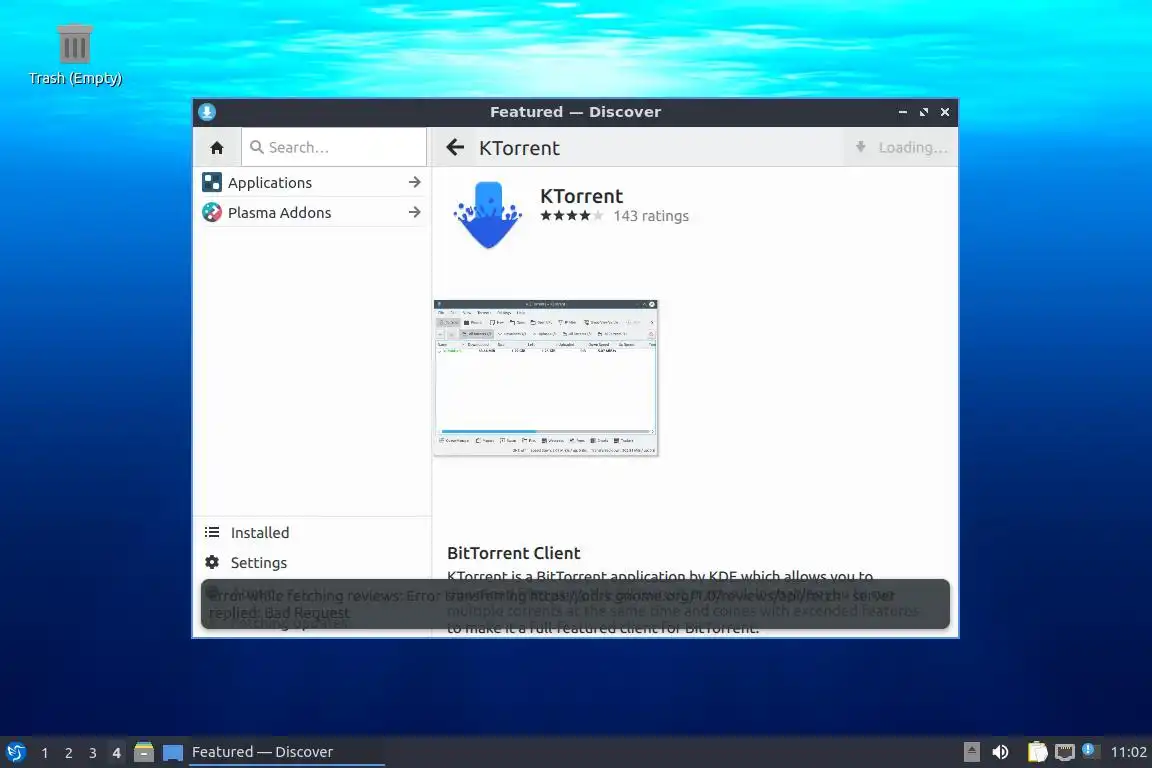Click the 11:02 clock in taskbar
This screenshot has height=768, width=1152.
click(1128, 752)
